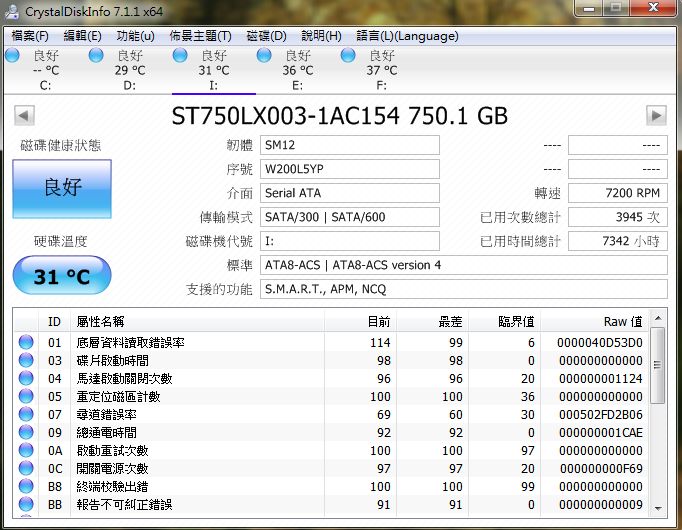Viewport: 682px width, 530px height.
Task: Select row 報告不可糾正錯誤
Action: 331,504
